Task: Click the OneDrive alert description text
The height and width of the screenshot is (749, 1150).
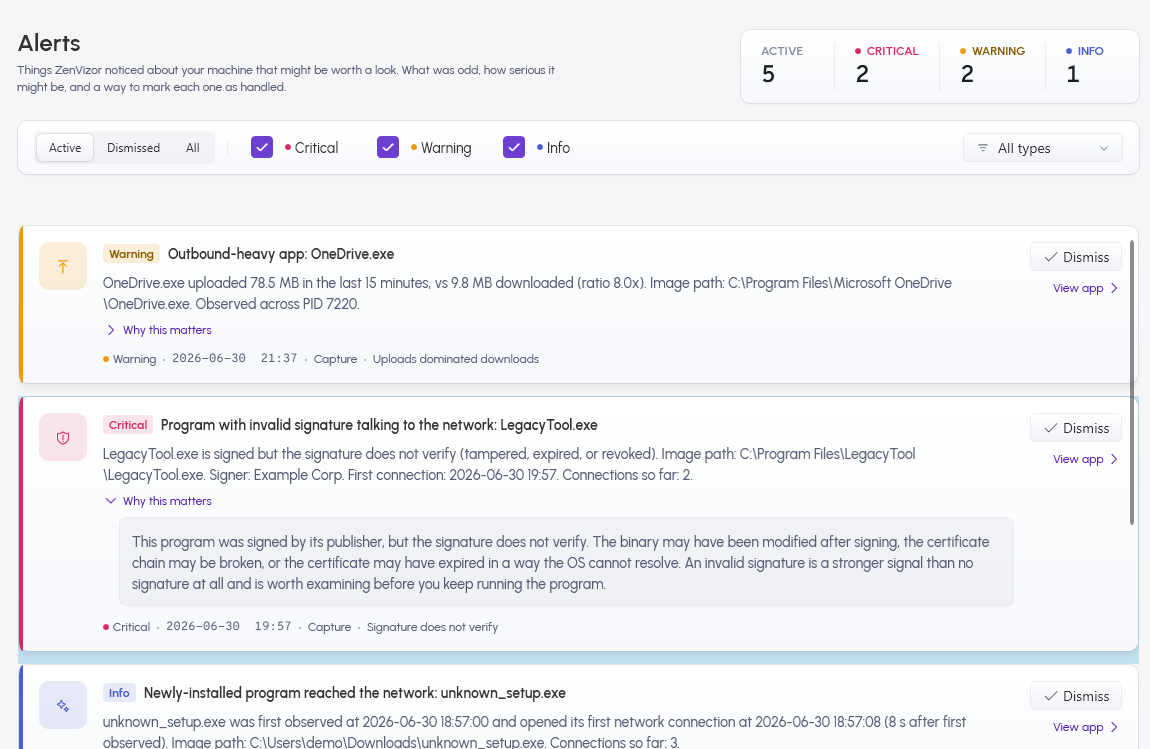Action: [x=527, y=293]
